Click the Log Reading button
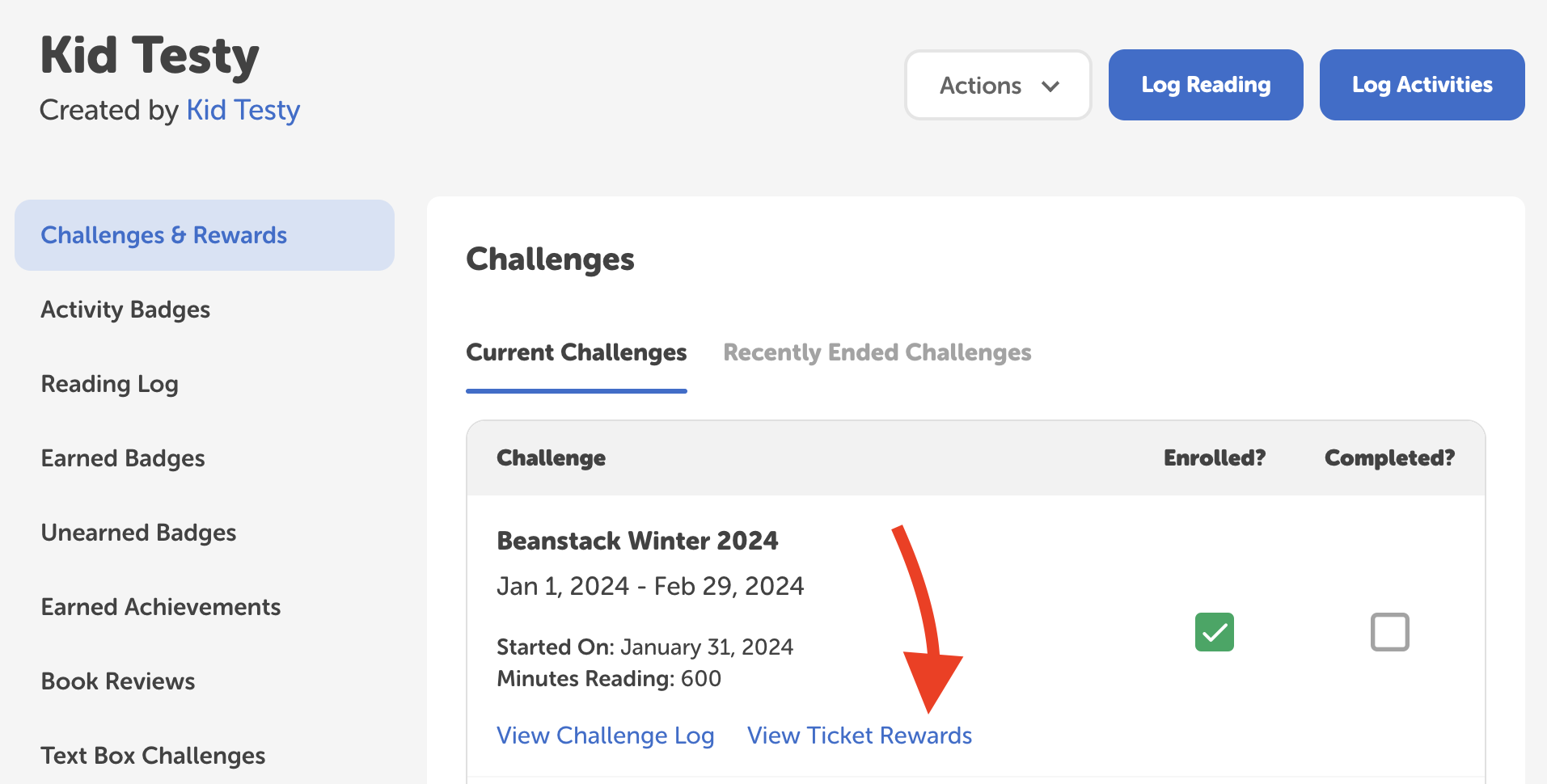Image resolution: width=1547 pixels, height=784 pixels. pos(1205,84)
